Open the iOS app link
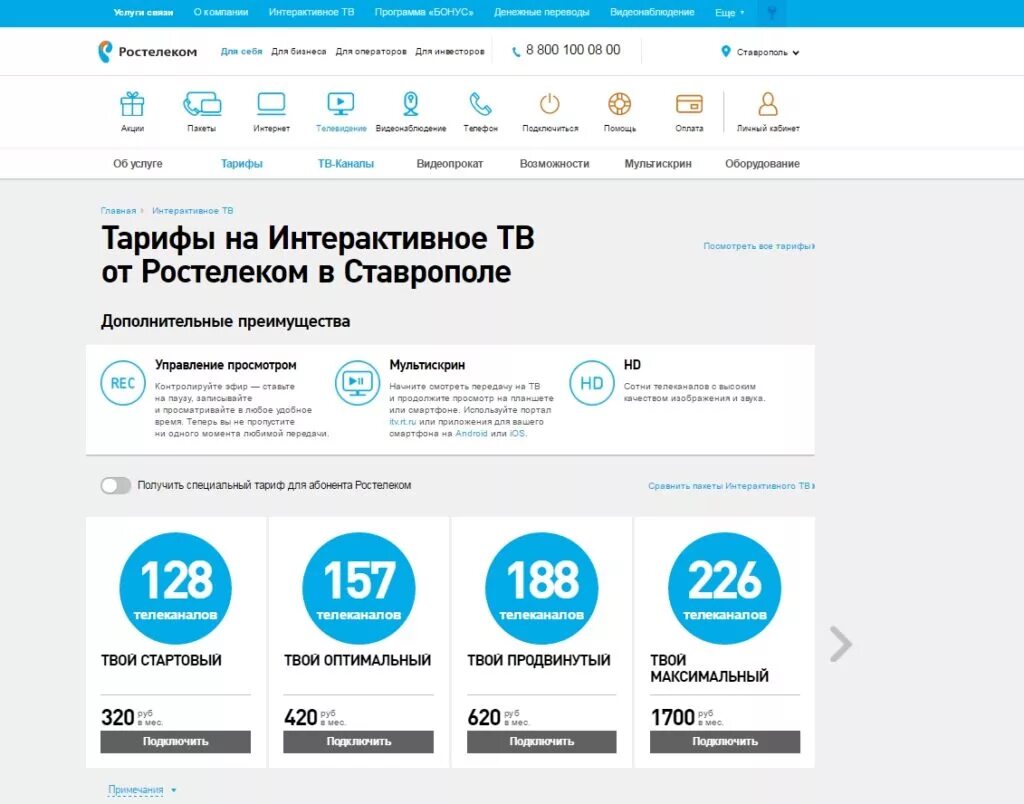The height and width of the screenshot is (804, 1024). [517, 434]
